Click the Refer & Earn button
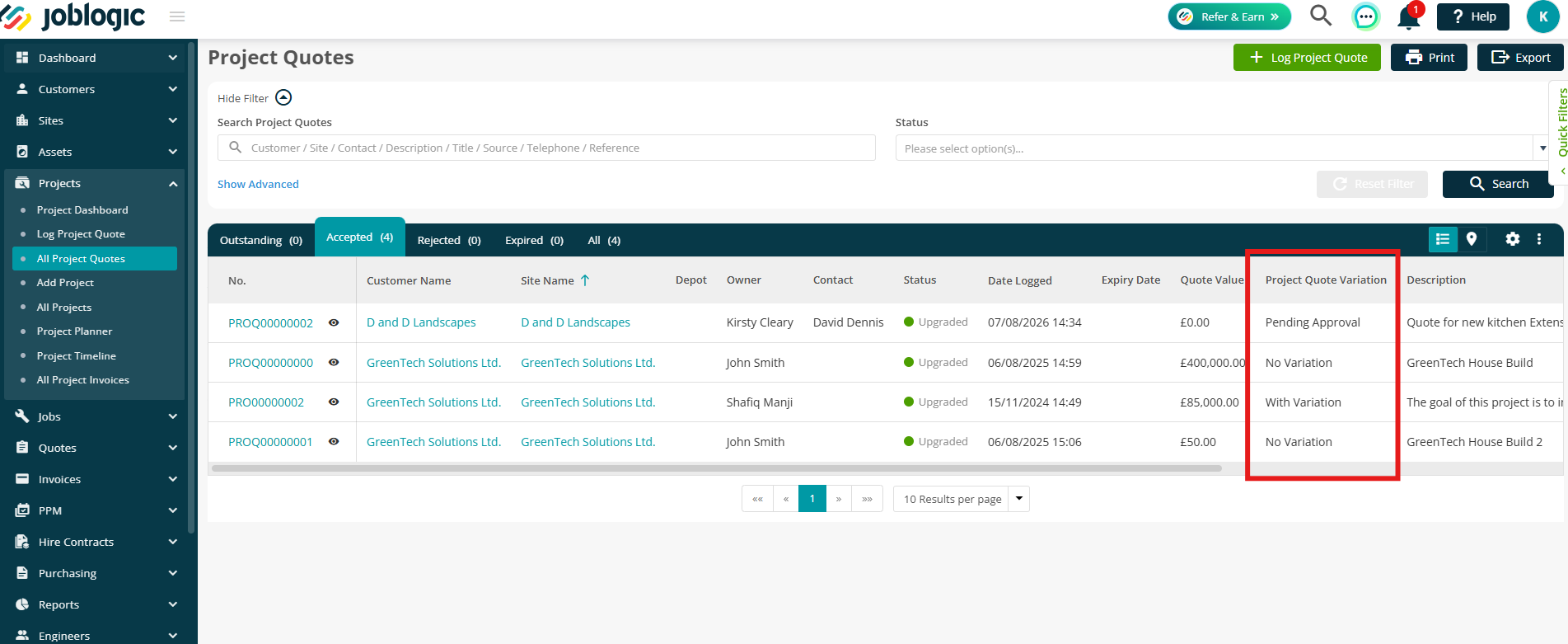Viewport: 1568px width, 644px height. tap(1229, 16)
